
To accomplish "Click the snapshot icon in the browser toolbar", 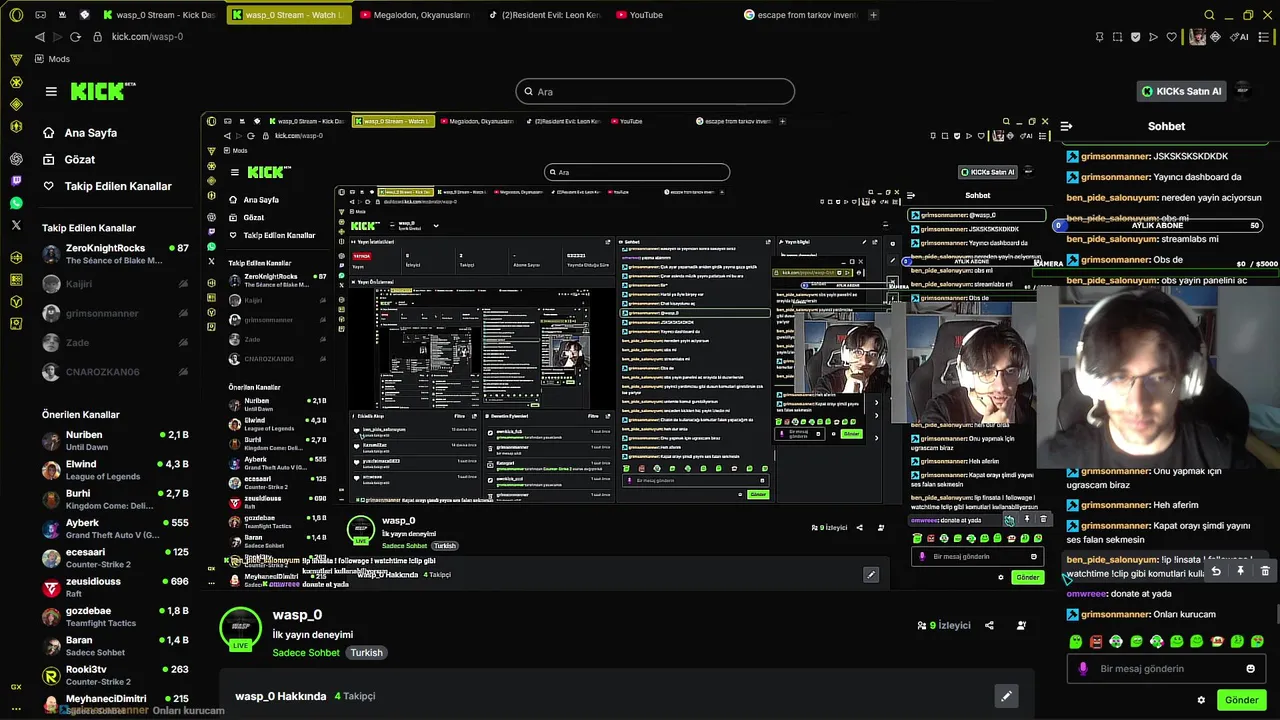I will click(x=1117, y=37).
